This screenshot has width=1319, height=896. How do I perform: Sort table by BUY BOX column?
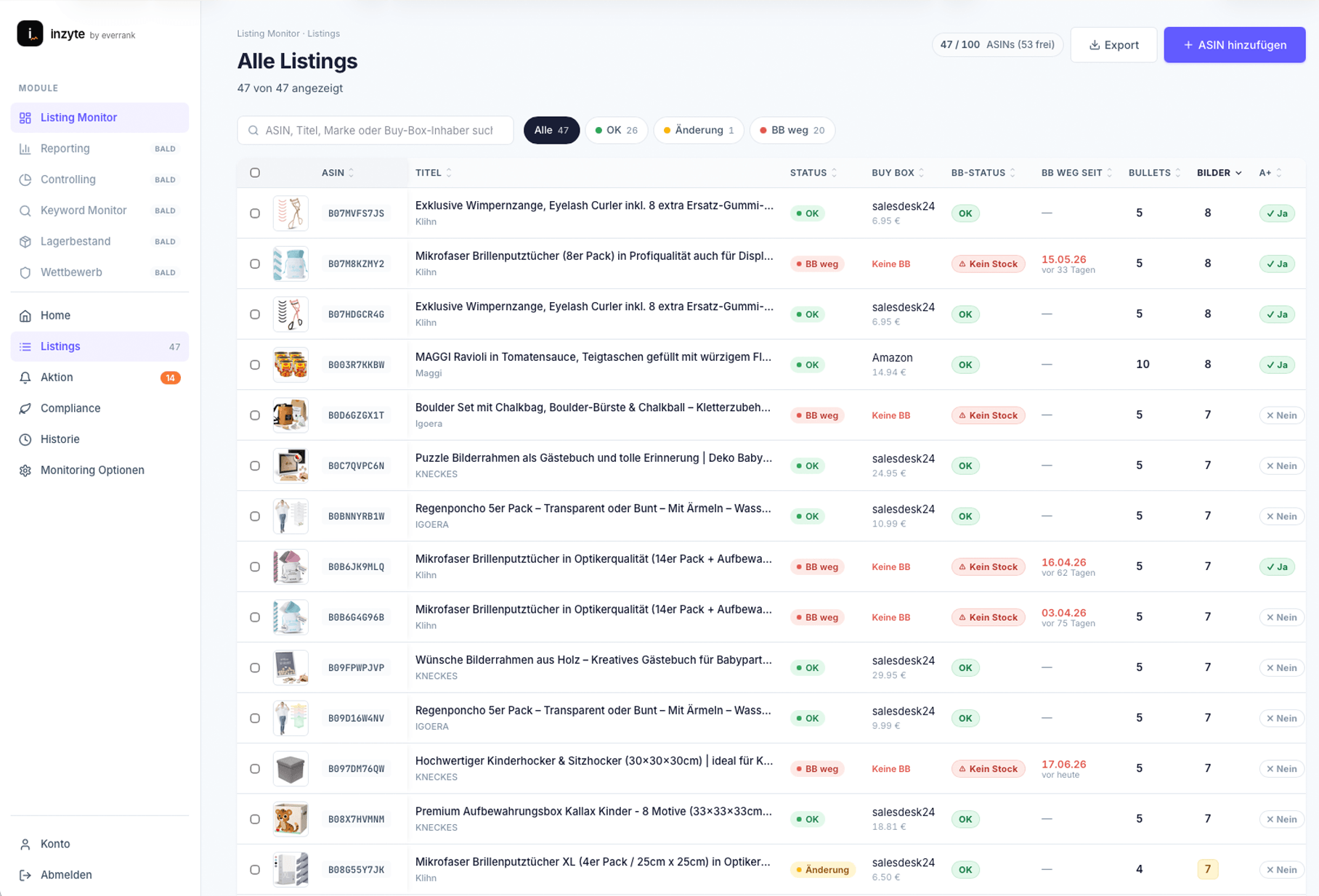pyautogui.click(x=898, y=173)
